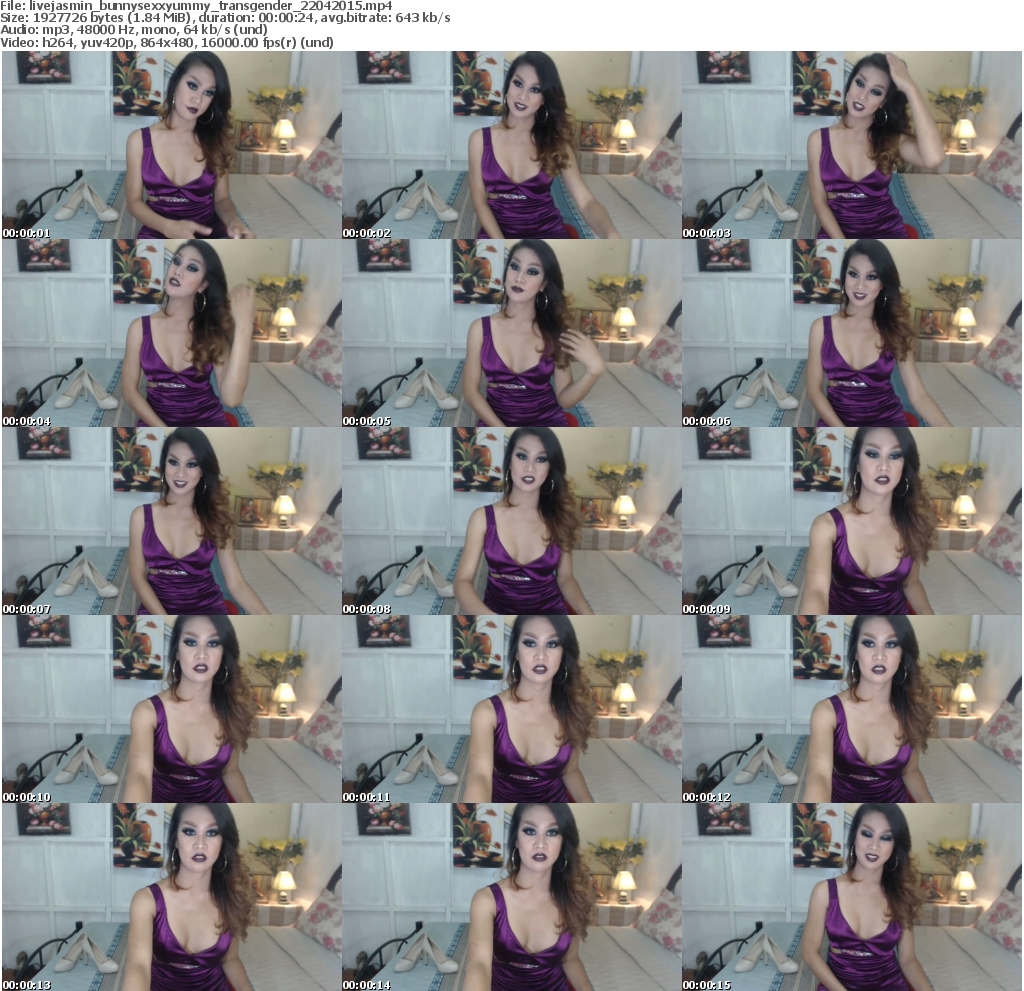Select the thumbnail frame at 00:00:03
Viewport: 1024px width, 991px height.
852,145
